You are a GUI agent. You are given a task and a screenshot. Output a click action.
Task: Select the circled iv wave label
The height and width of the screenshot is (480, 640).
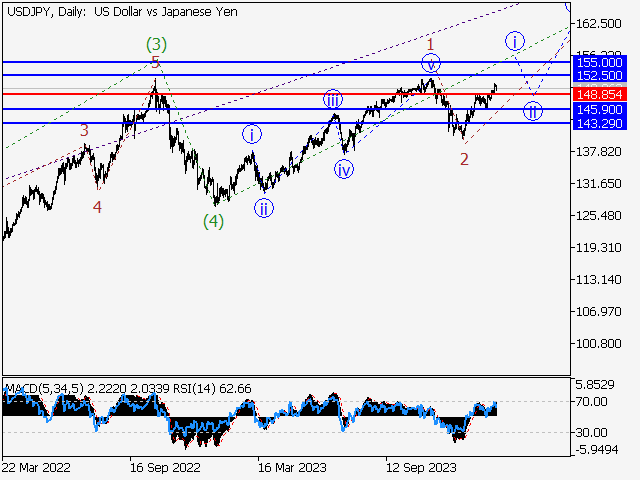point(344,170)
